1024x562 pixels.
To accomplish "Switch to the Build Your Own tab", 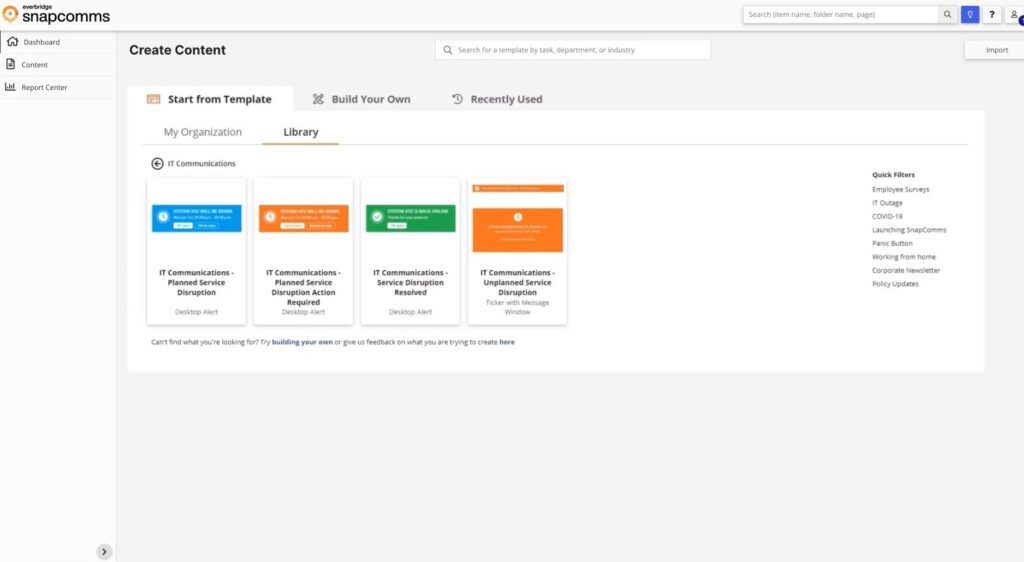I will coord(361,99).
